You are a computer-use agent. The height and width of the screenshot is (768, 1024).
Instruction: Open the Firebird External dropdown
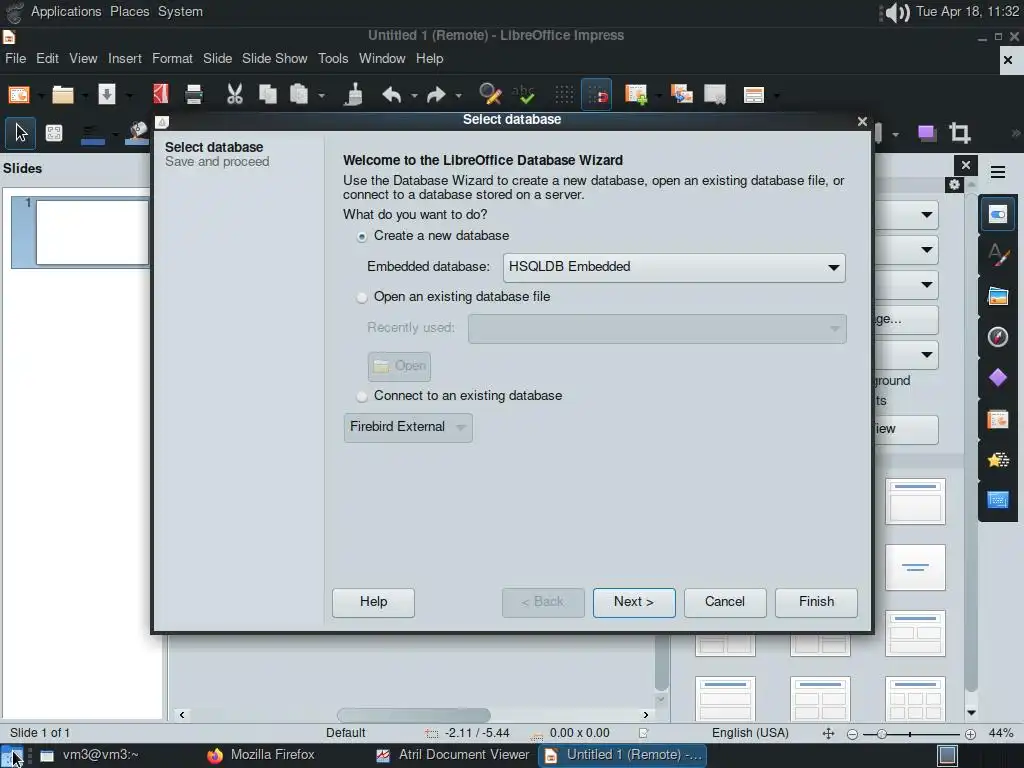pos(408,427)
